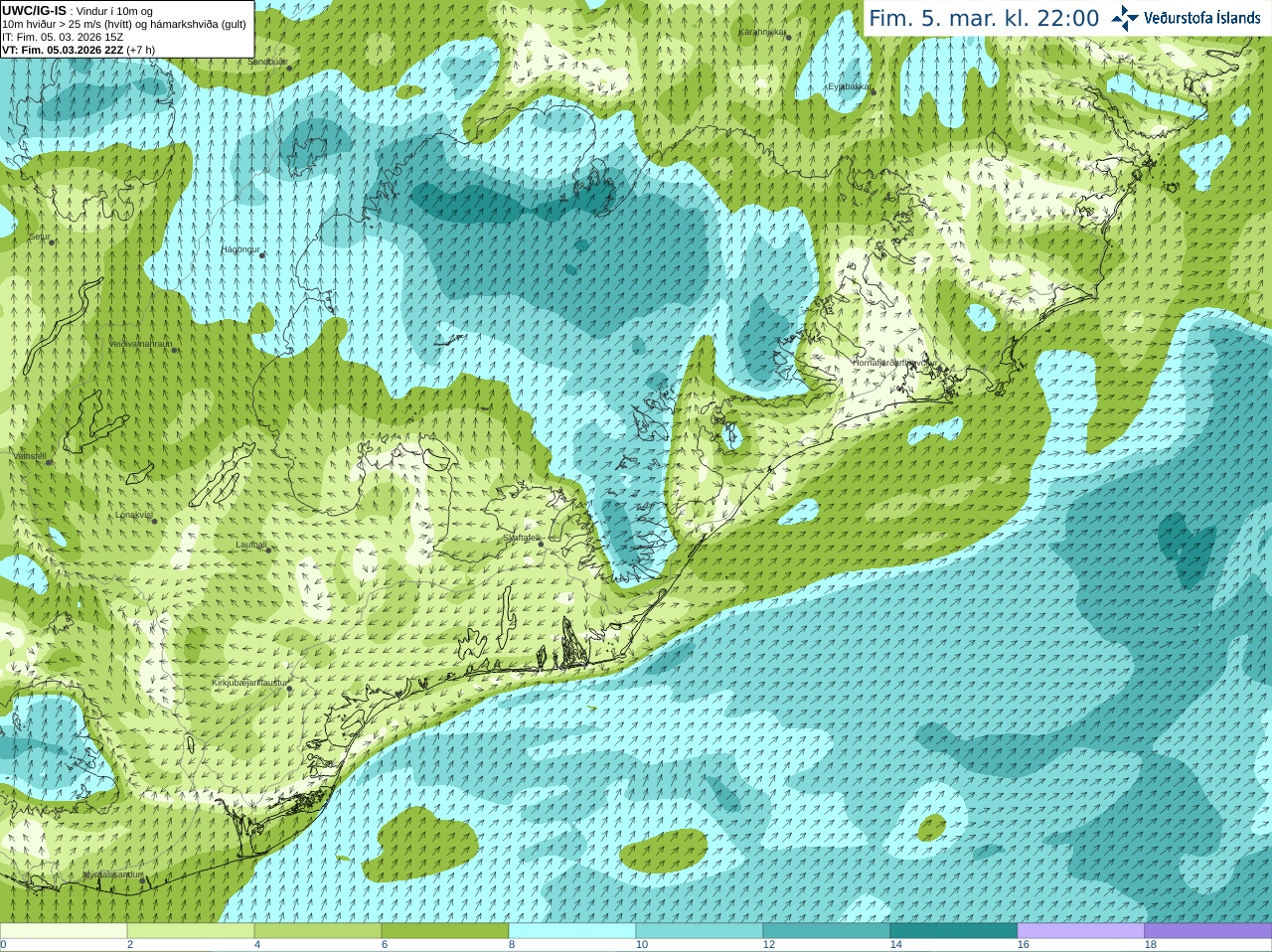Click the legend scale value 8
The width and height of the screenshot is (1272, 952).
[512, 945]
